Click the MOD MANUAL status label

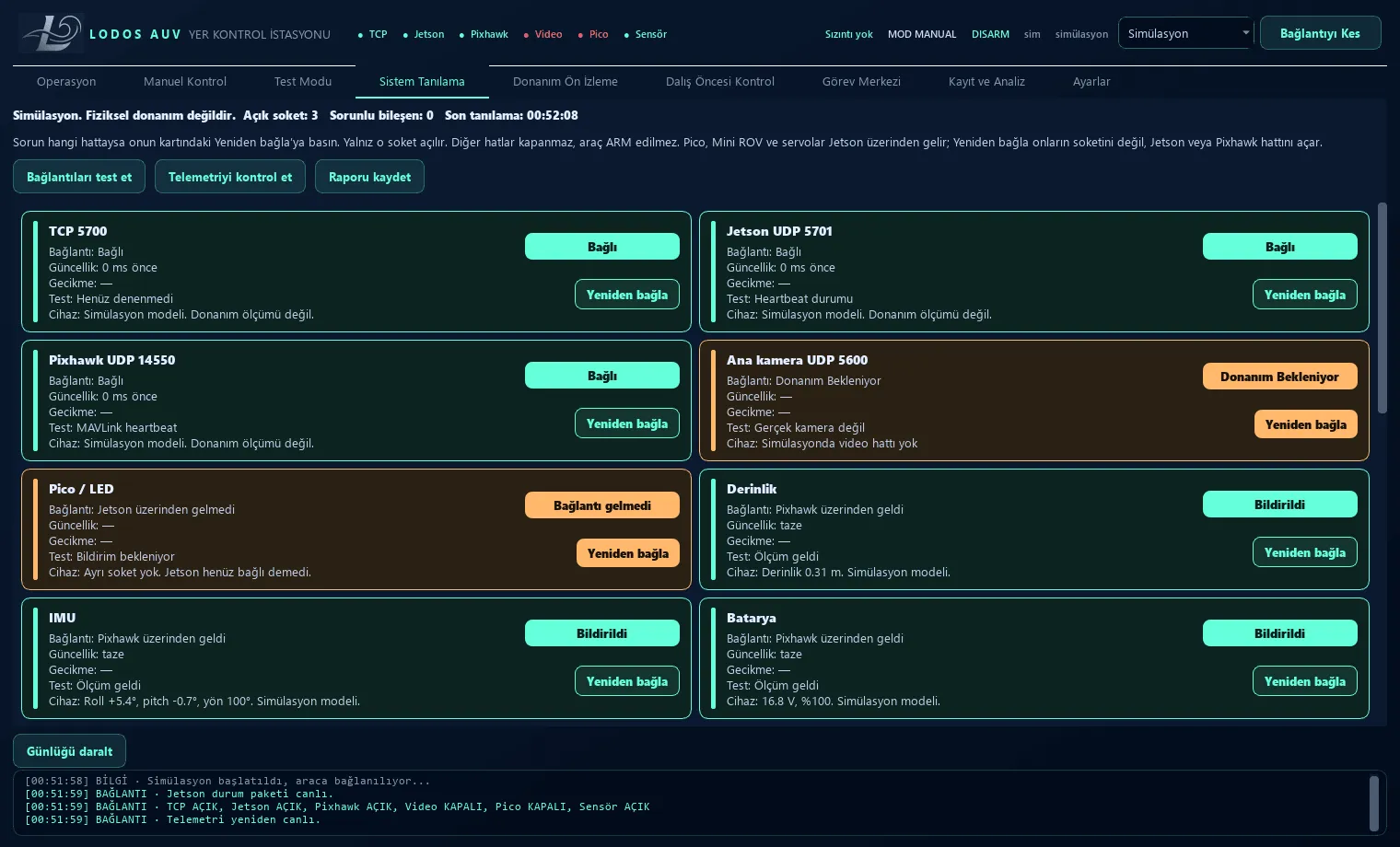[922, 34]
